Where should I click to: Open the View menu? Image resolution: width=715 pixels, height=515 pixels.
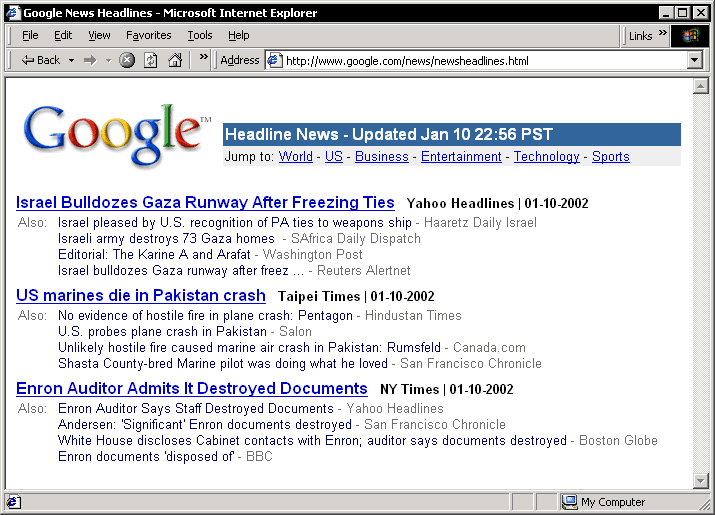pos(99,35)
